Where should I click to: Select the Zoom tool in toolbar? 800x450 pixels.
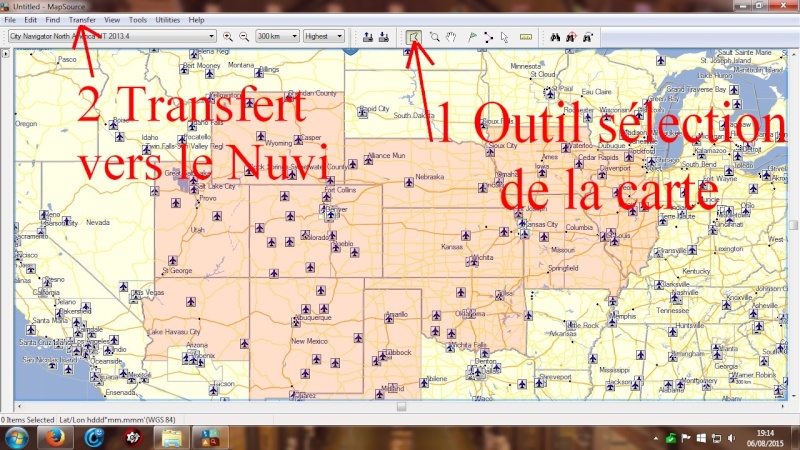click(434, 37)
